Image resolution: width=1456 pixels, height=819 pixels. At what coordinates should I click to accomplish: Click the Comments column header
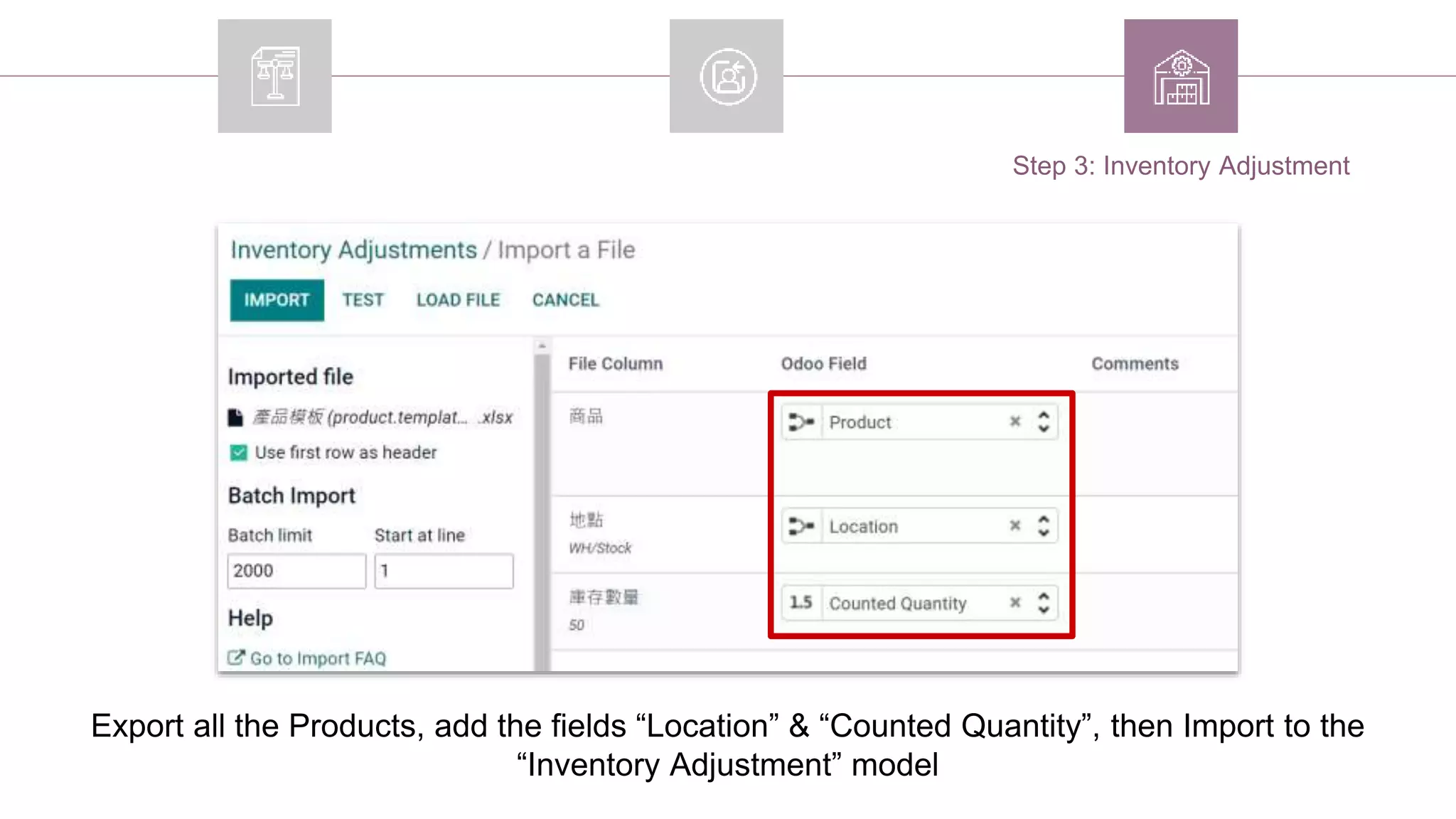pos(1135,364)
